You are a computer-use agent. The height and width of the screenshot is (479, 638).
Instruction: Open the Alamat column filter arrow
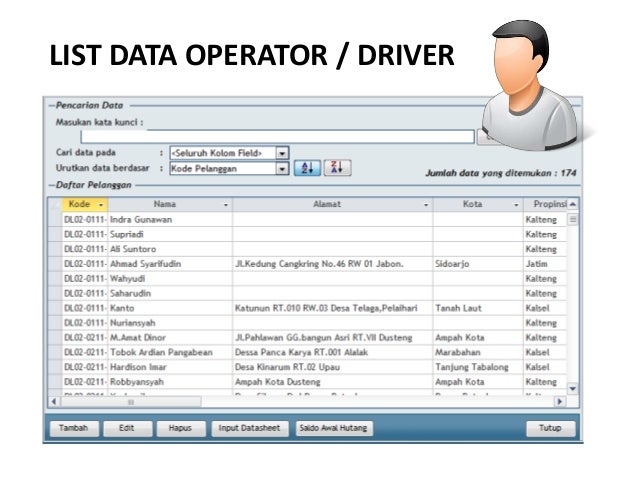point(426,205)
